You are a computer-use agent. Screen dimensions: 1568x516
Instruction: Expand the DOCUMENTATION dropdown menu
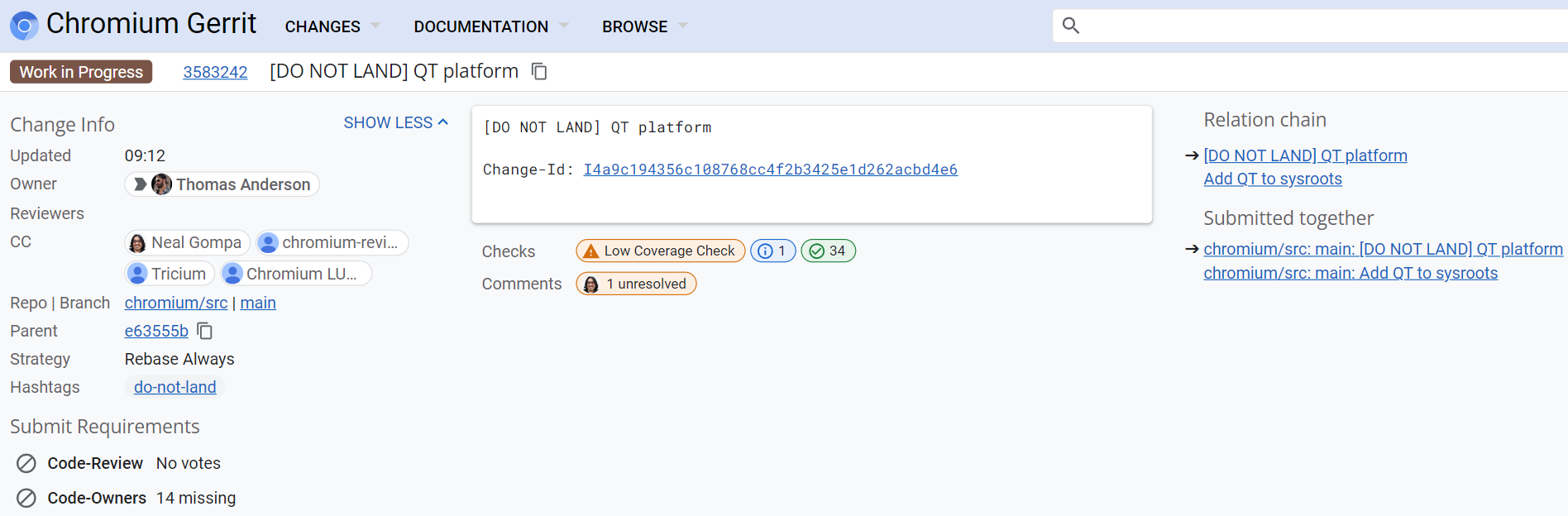(x=490, y=26)
